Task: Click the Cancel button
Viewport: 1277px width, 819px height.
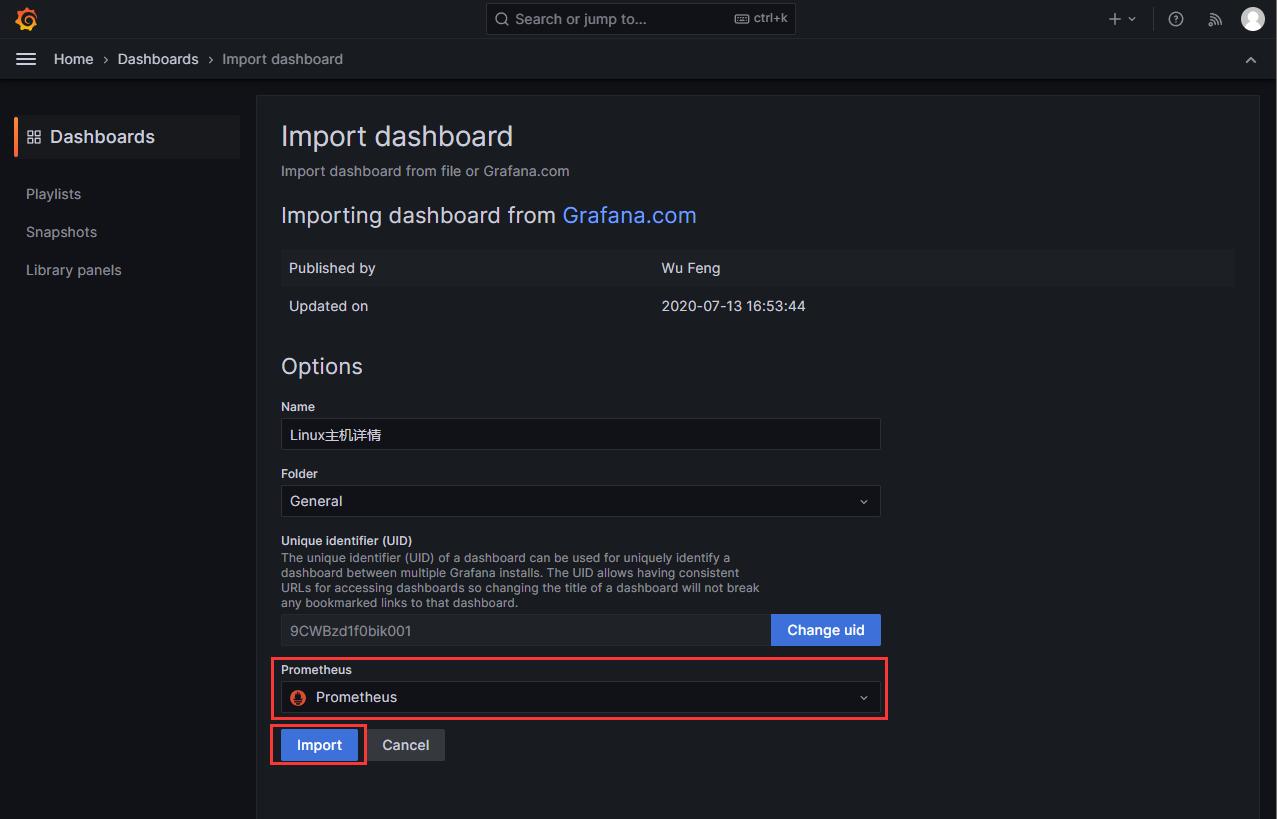Action: click(x=405, y=745)
